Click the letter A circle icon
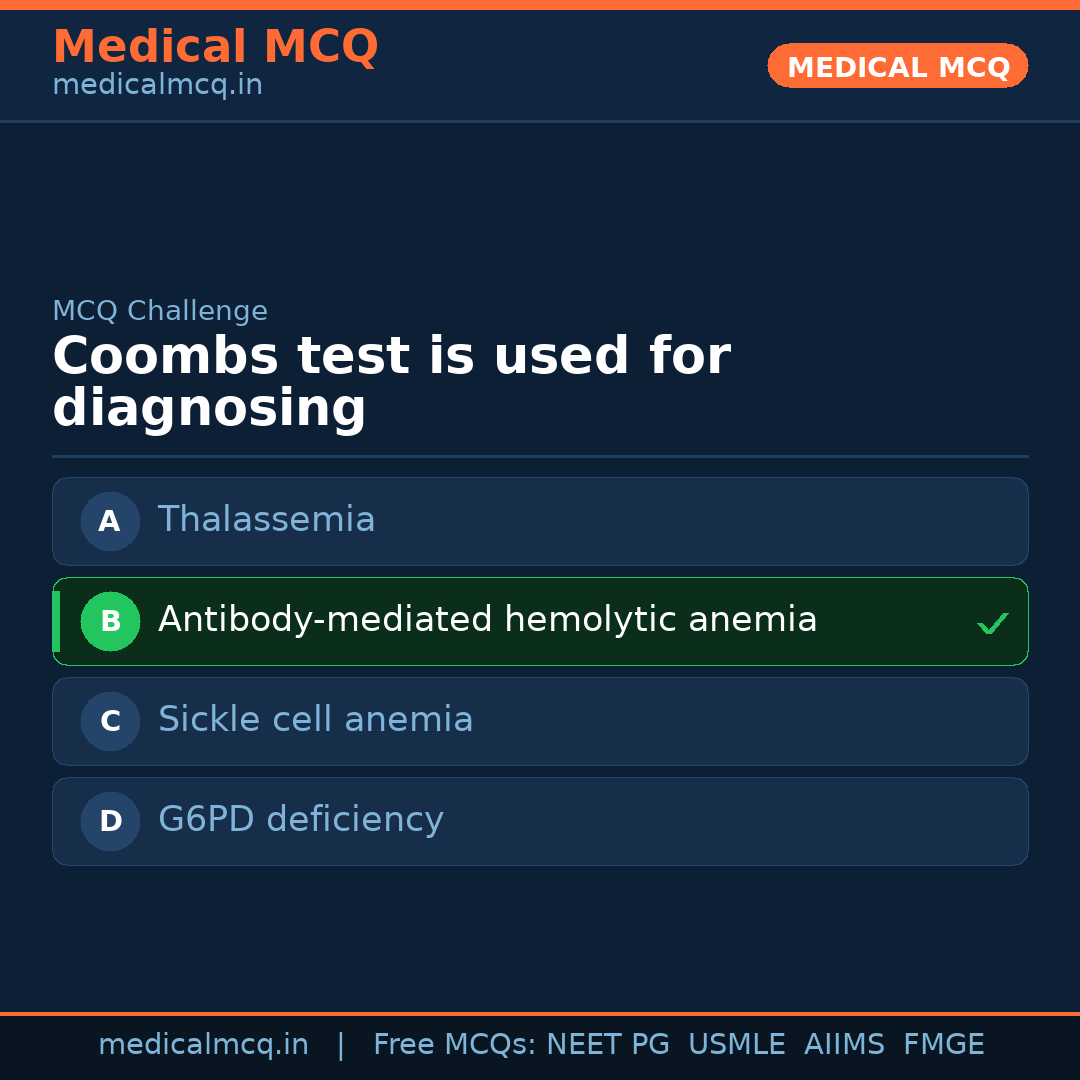The image size is (1080, 1080). click(x=110, y=521)
